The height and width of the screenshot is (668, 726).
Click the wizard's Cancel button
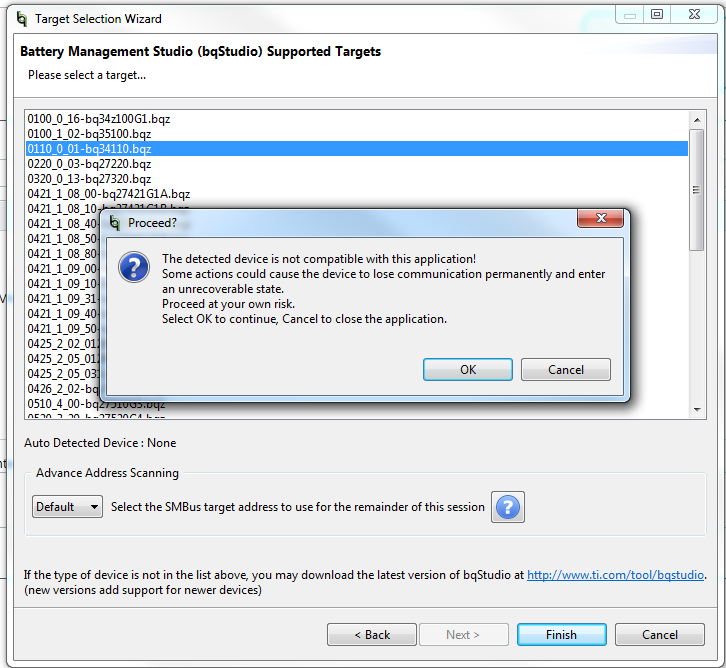[660, 635]
